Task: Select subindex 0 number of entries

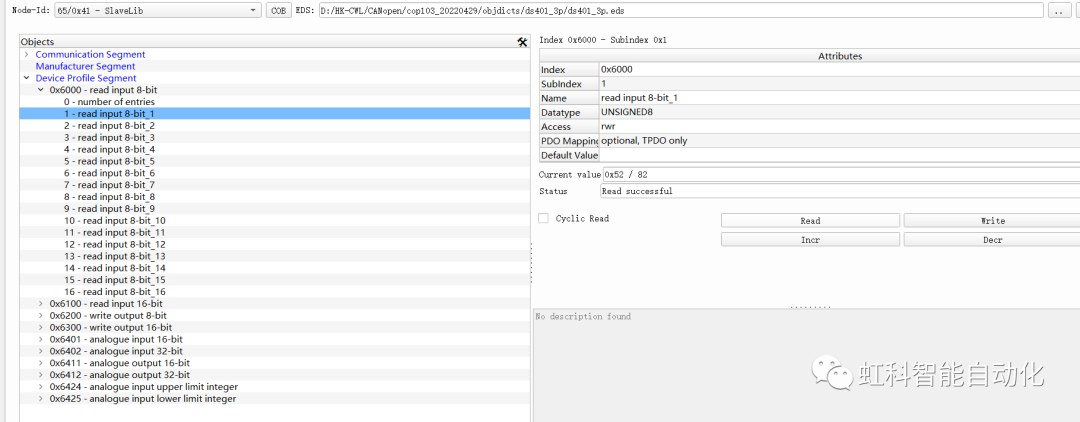Action: point(109,102)
